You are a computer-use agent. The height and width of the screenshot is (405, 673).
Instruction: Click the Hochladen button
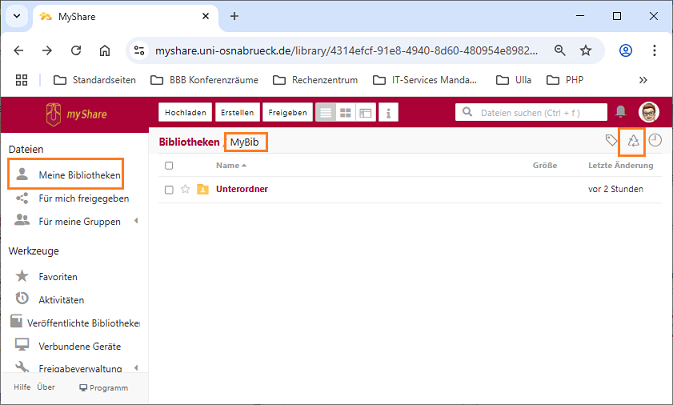(185, 112)
